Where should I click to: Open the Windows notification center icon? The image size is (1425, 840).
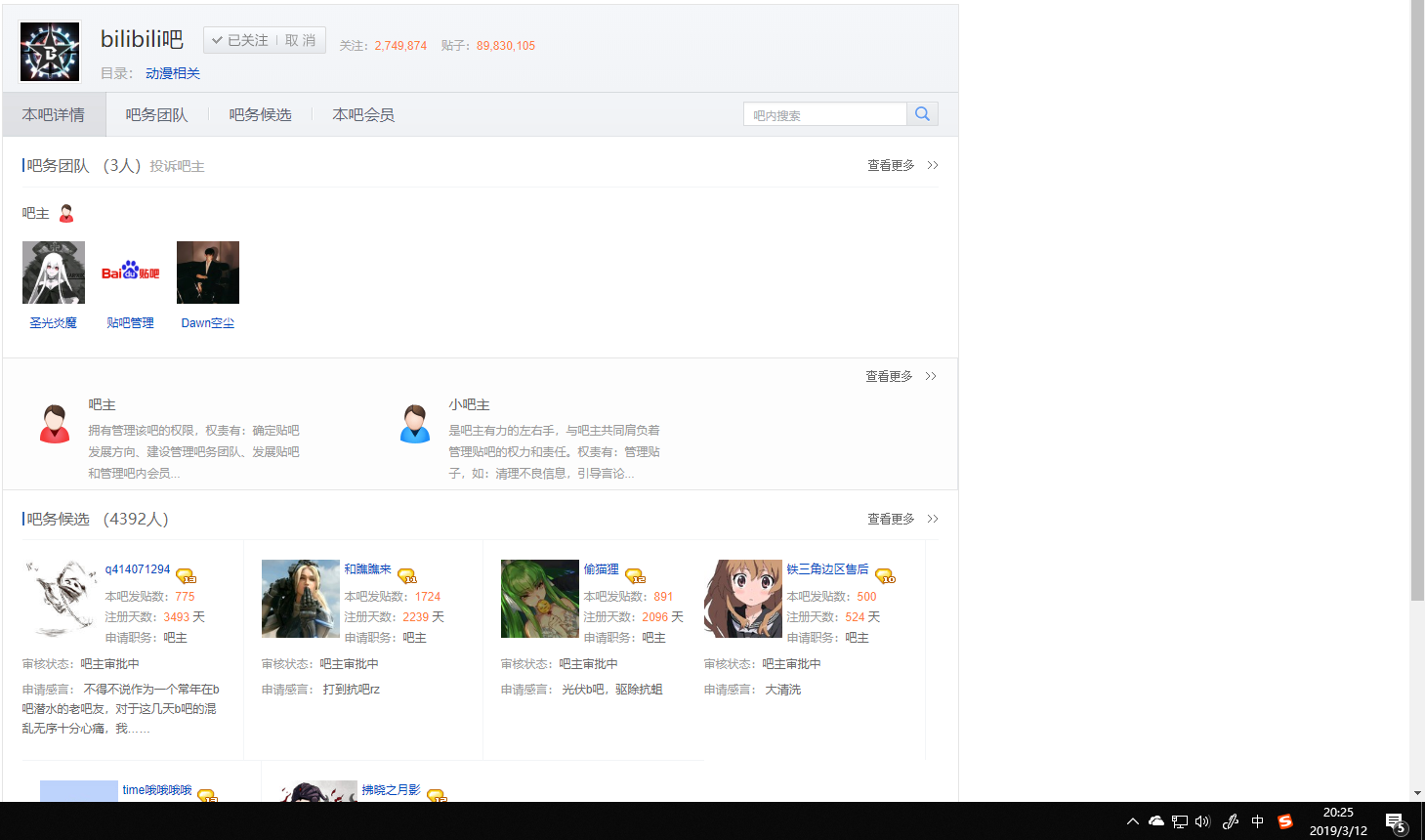(x=1396, y=822)
